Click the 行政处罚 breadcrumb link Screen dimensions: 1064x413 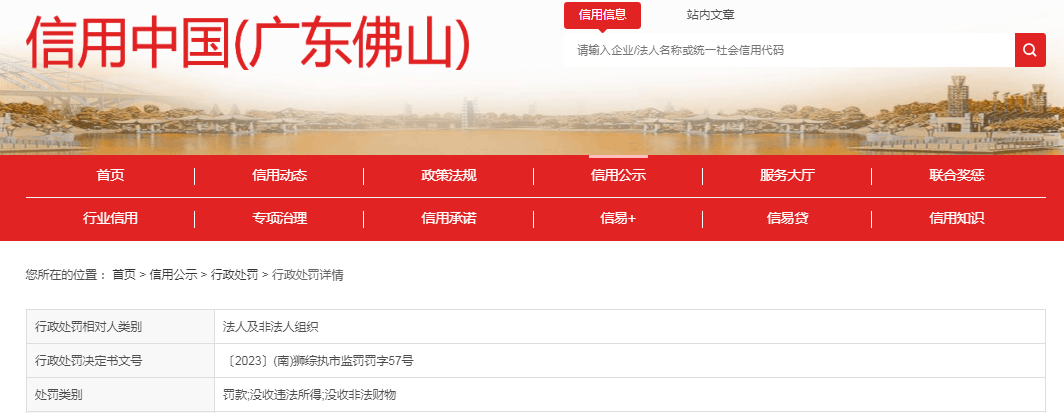pos(235,275)
